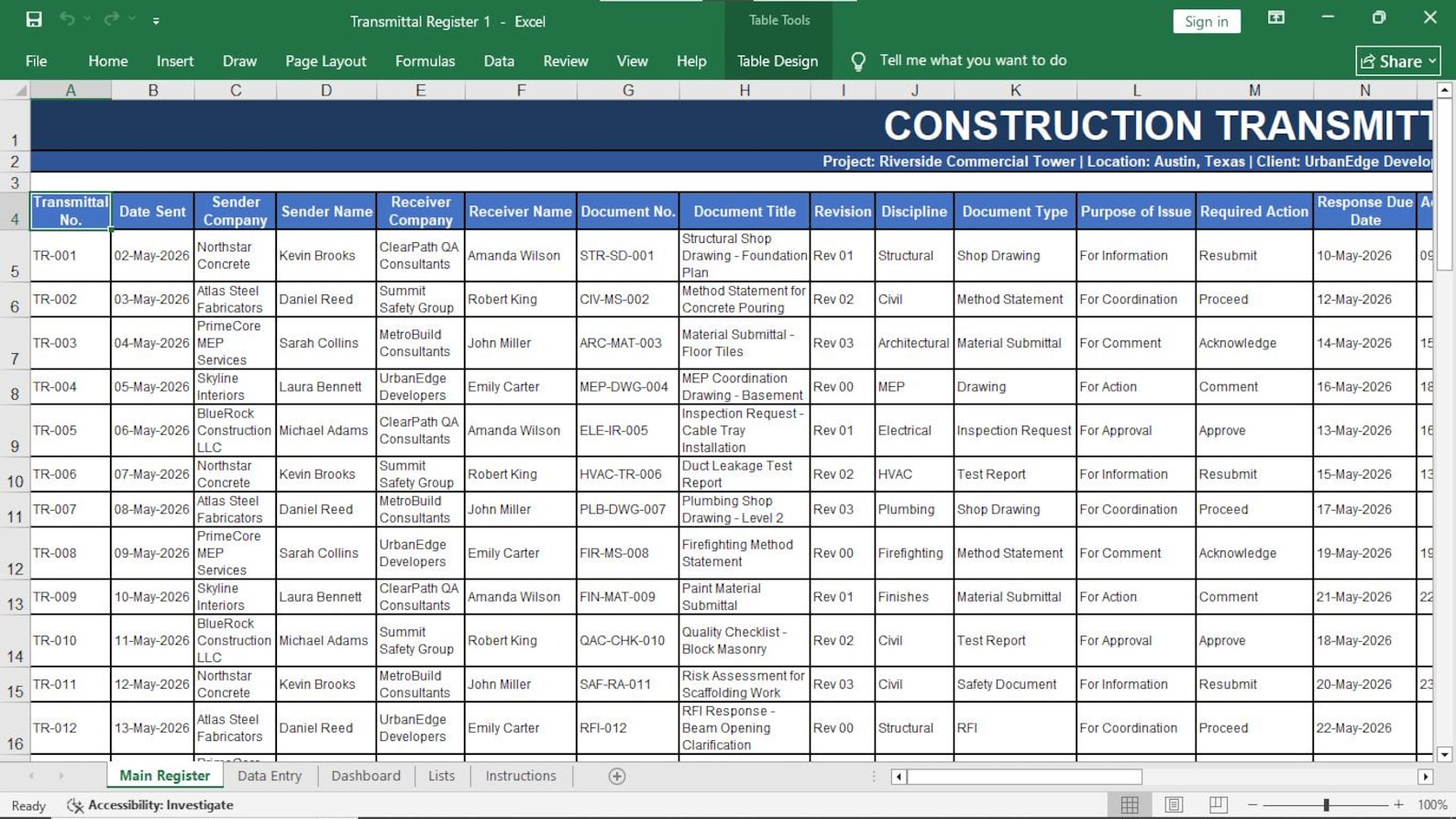Click the Purpose of Issue header cell
This screenshot has width=1456, height=819.
click(x=1136, y=211)
